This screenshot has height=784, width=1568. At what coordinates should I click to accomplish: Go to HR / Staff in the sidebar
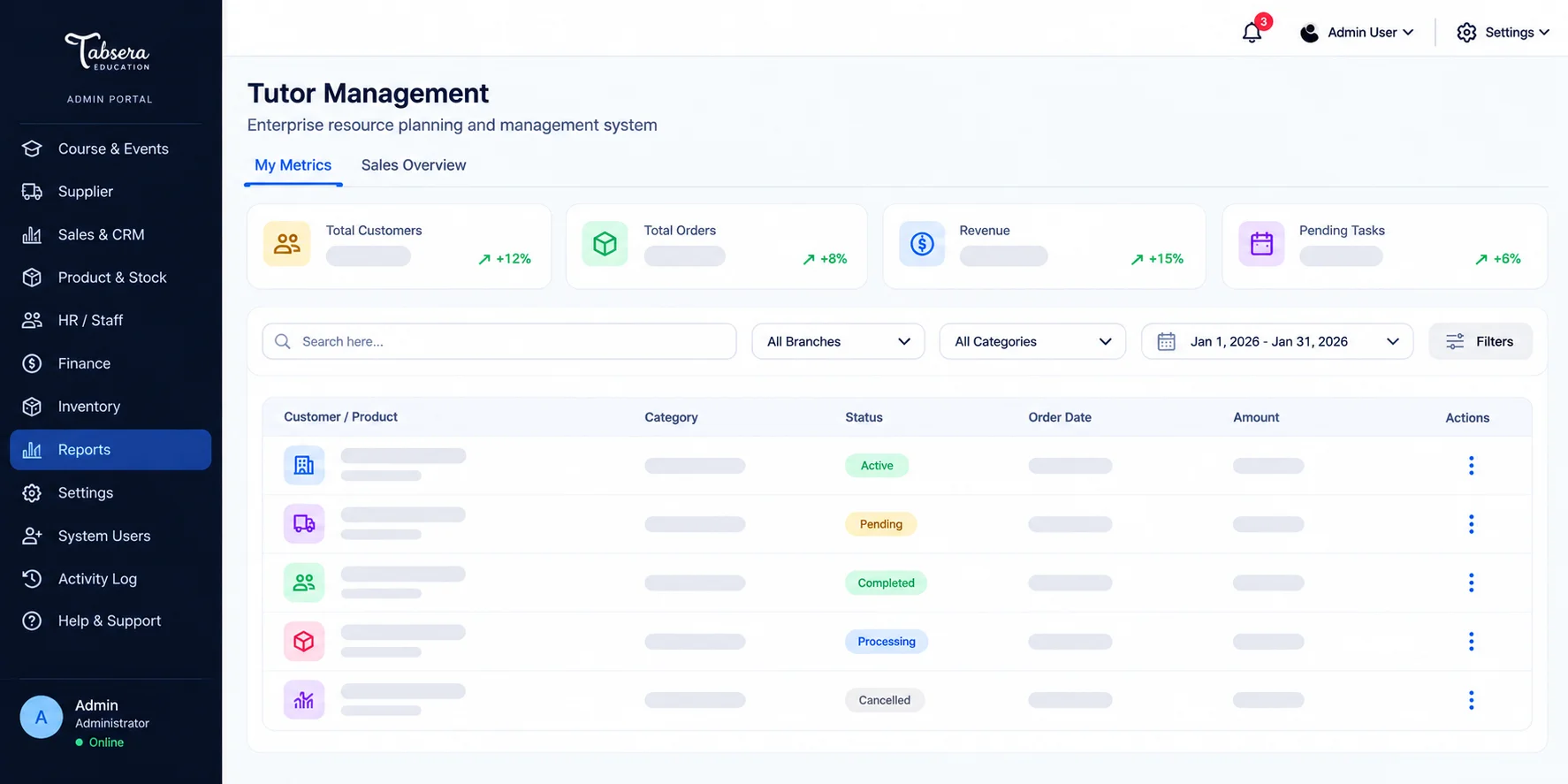tap(110, 321)
